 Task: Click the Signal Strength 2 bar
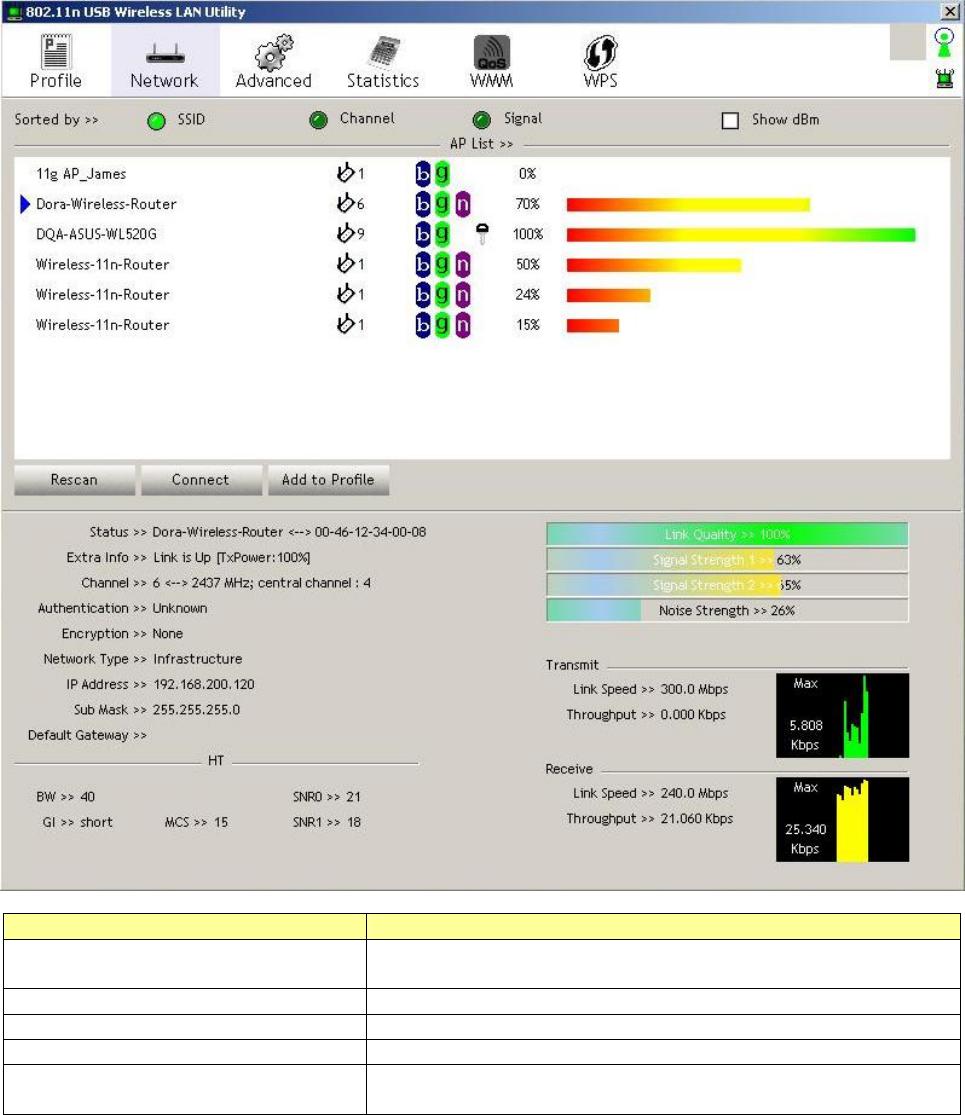click(x=727, y=585)
